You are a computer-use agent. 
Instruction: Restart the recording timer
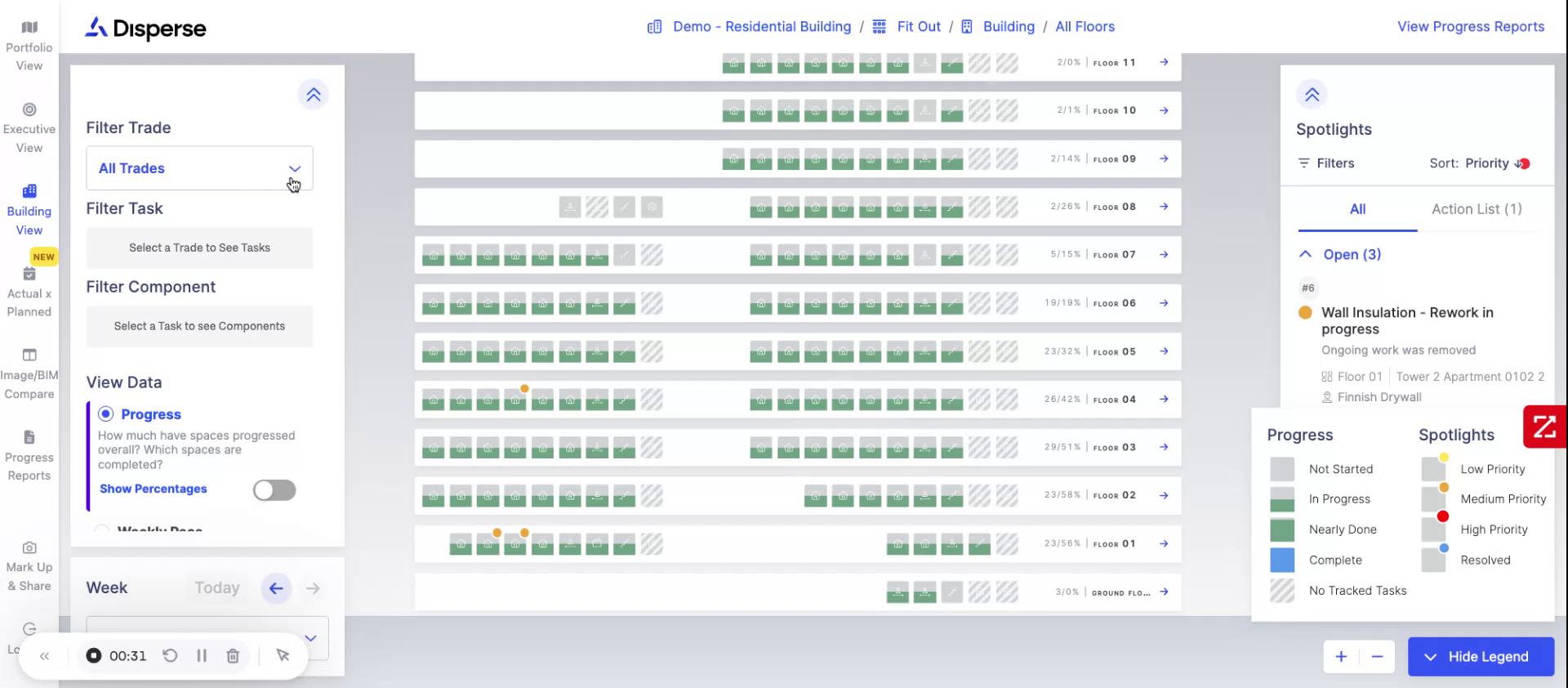click(x=170, y=655)
